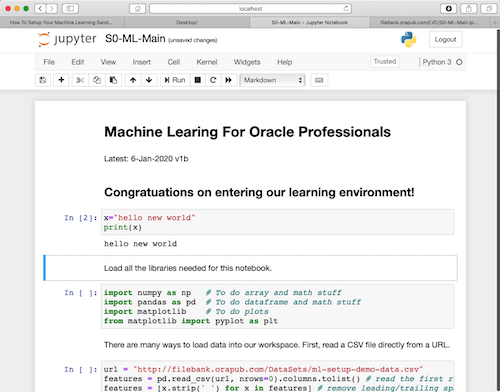Insert a cell below with plus icon
Screen dimensions: 500x392
pos(61,80)
